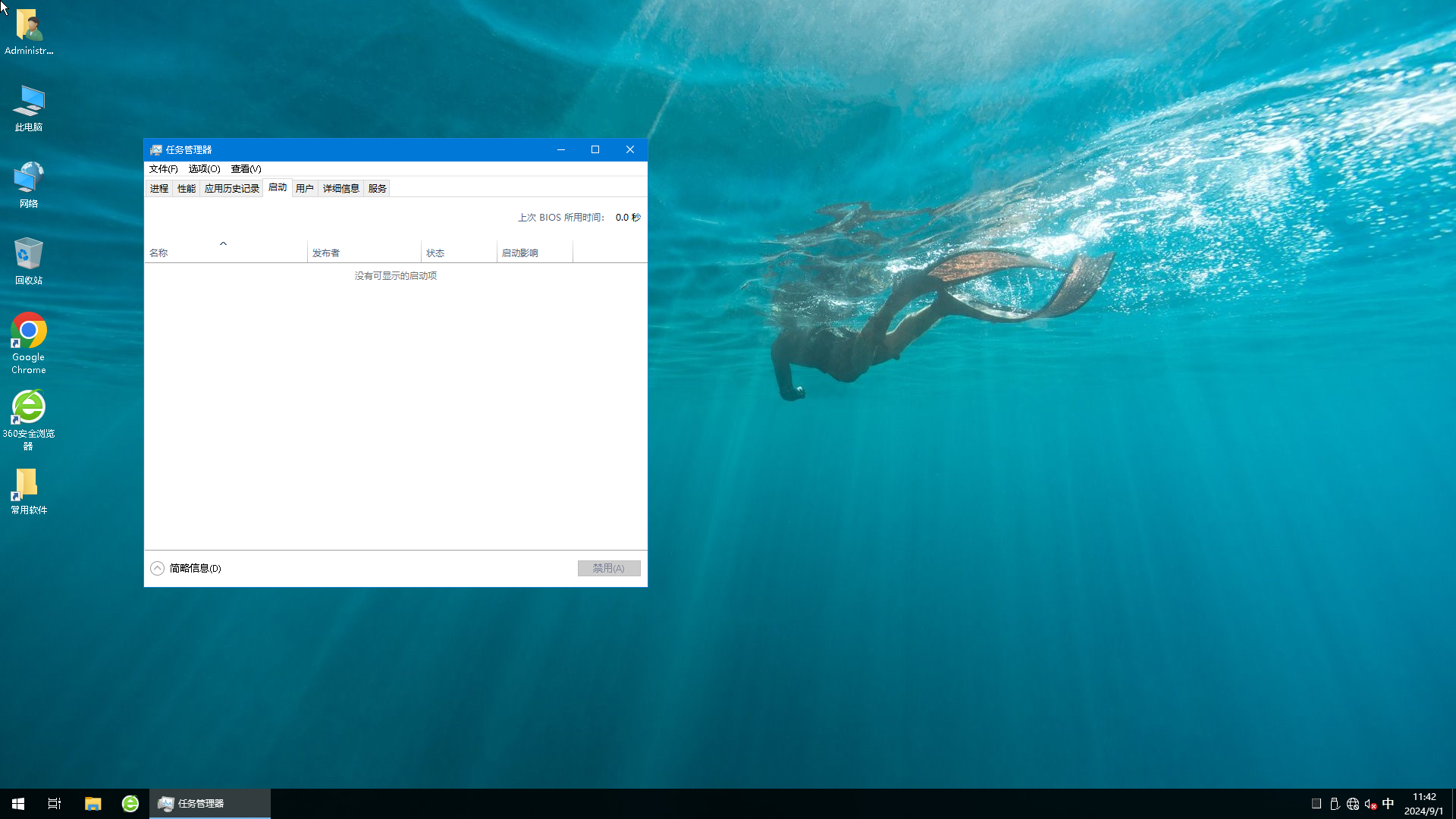The image size is (1456, 819).
Task: Open the Administrator folder desktop icon
Action: tap(29, 32)
